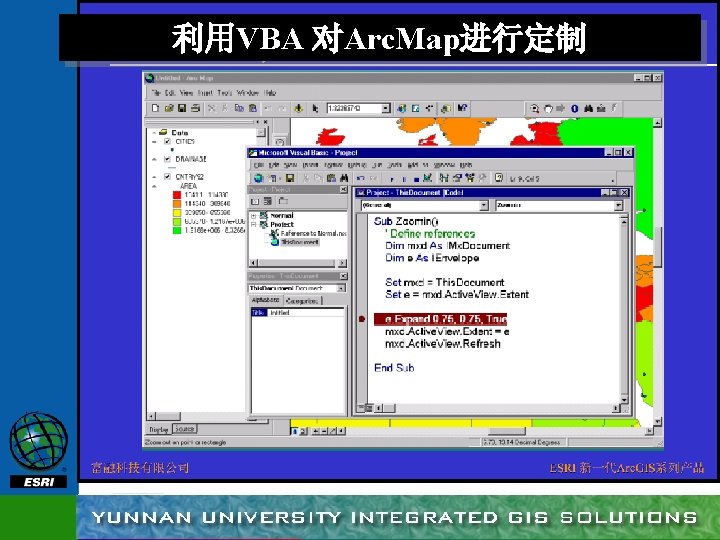Screen dimensions: 720x540
Task: Select ThisDocument in the Project tree
Action: click(x=299, y=242)
